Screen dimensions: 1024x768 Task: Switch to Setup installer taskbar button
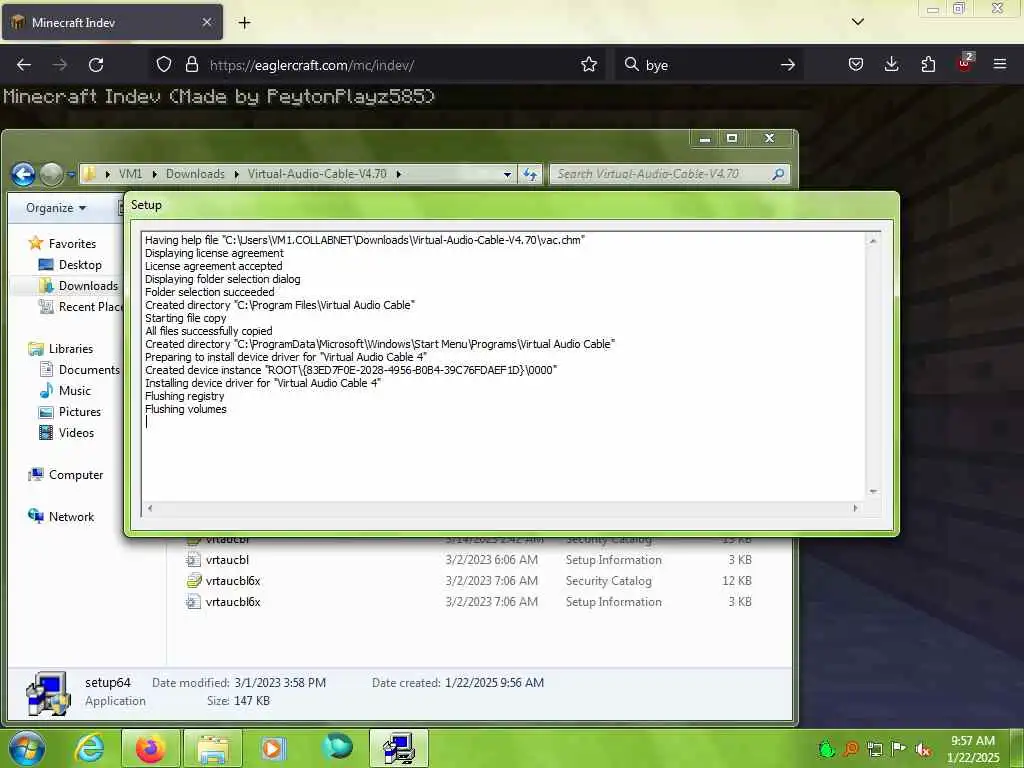[398, 748]
